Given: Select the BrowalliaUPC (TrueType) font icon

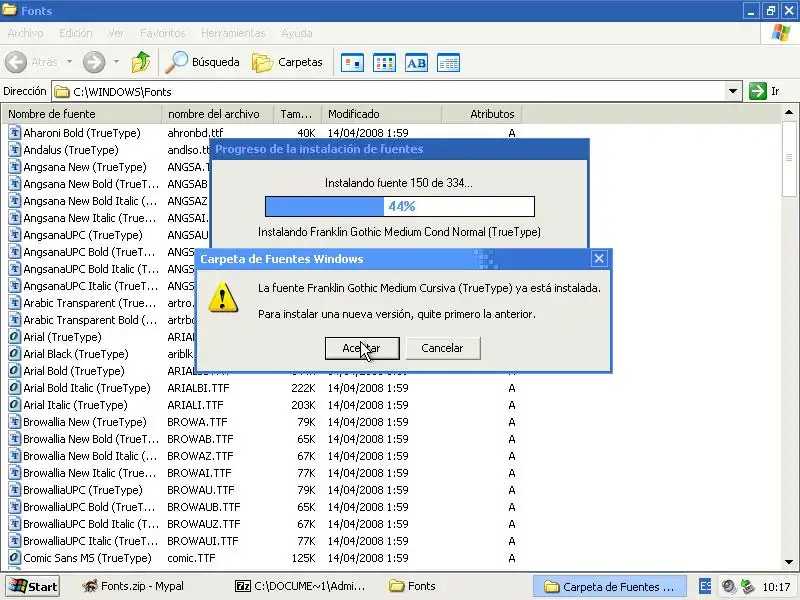Looking at the screenshot, I should coord(15,490).
